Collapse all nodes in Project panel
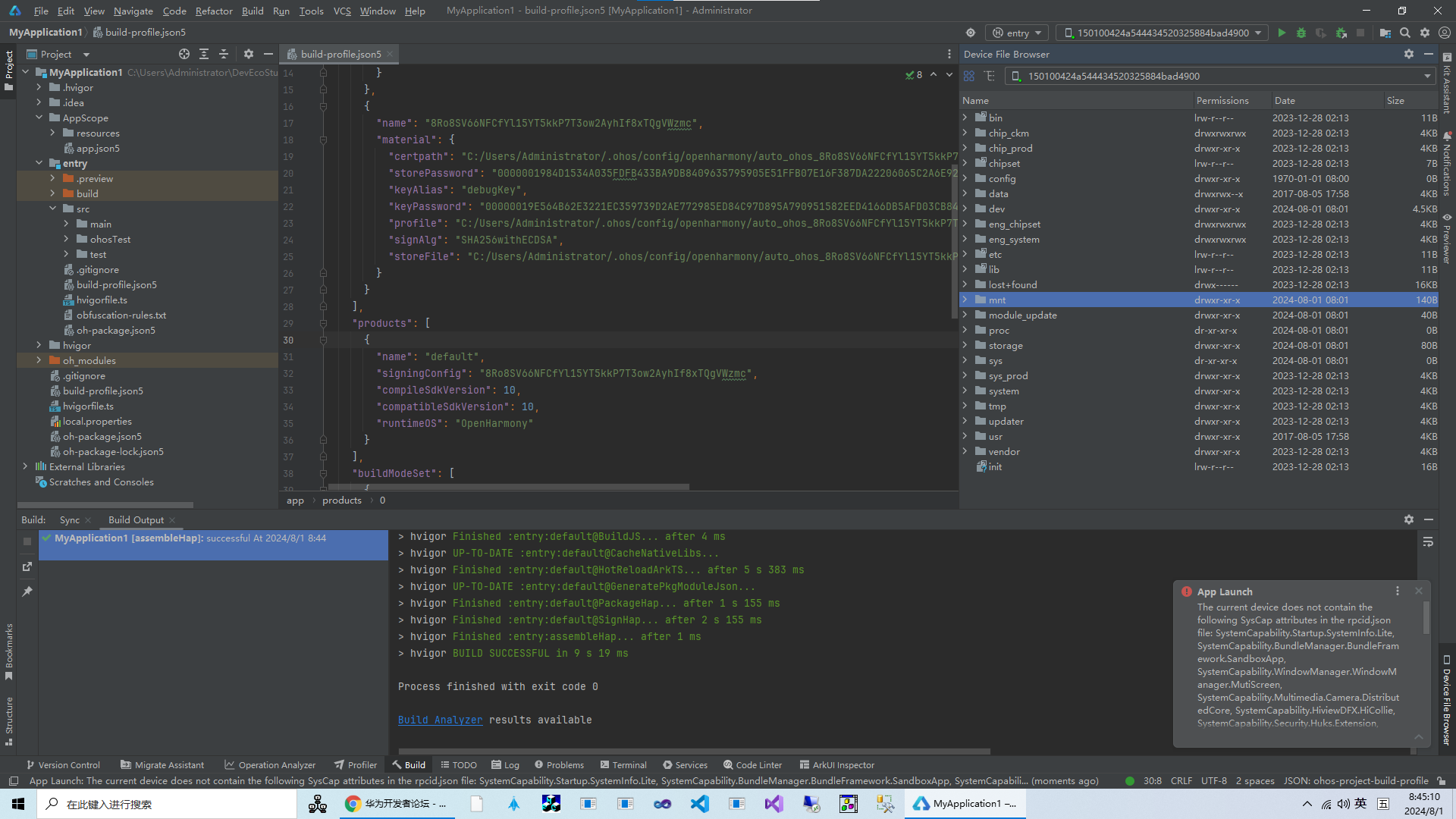1456x819 pixels. tap(224, 54)
